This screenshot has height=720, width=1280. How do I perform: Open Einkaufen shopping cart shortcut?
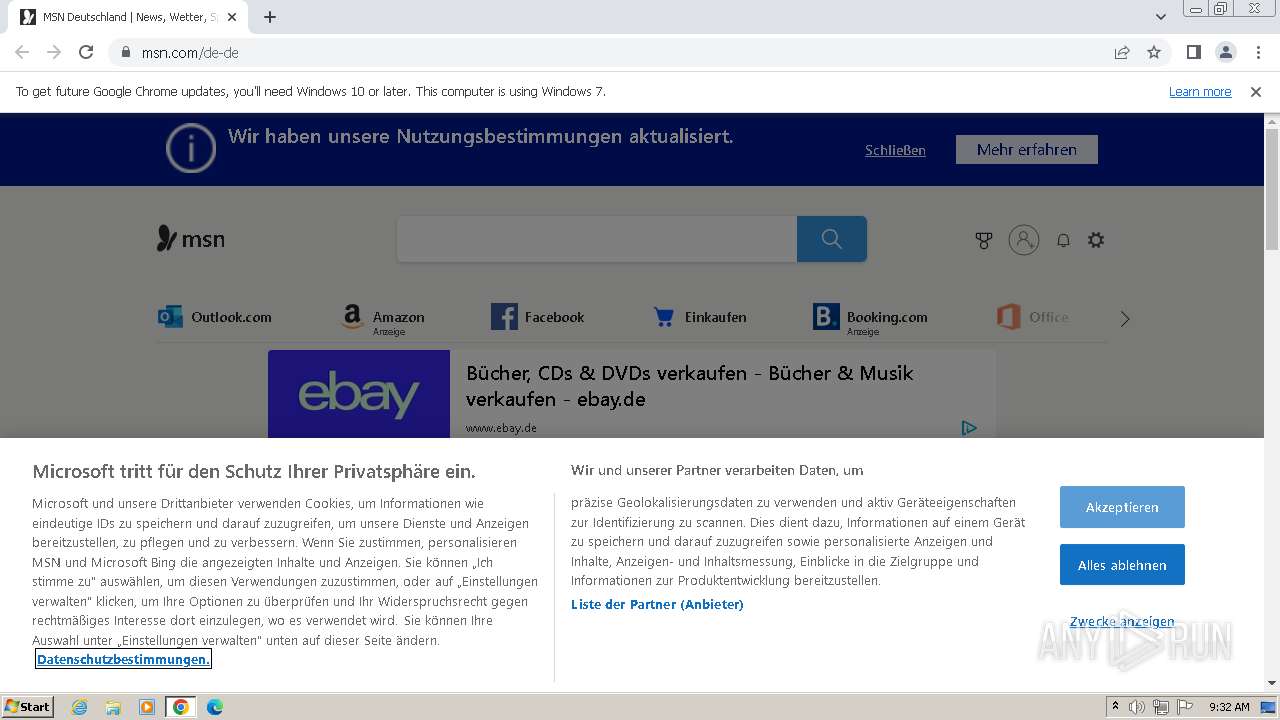tap(700, 317)
